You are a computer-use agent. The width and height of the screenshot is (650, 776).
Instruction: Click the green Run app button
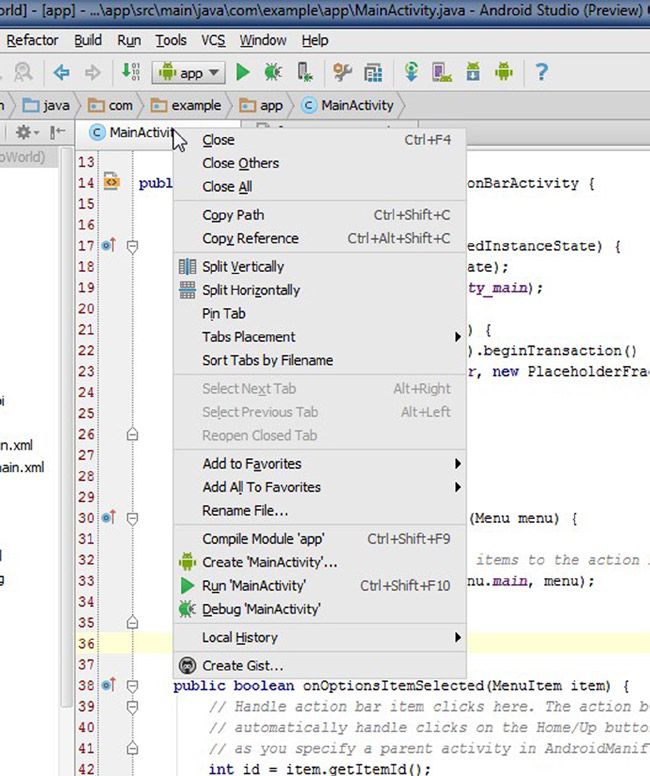tap(243, 73)
